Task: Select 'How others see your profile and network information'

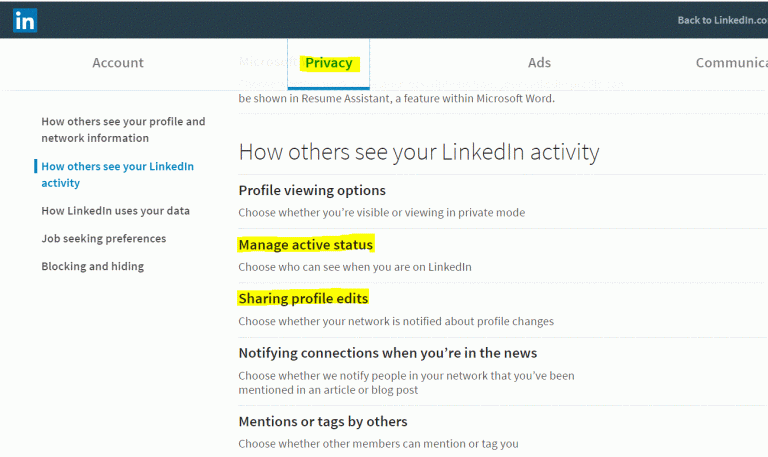Action: (x=123, y=130)
